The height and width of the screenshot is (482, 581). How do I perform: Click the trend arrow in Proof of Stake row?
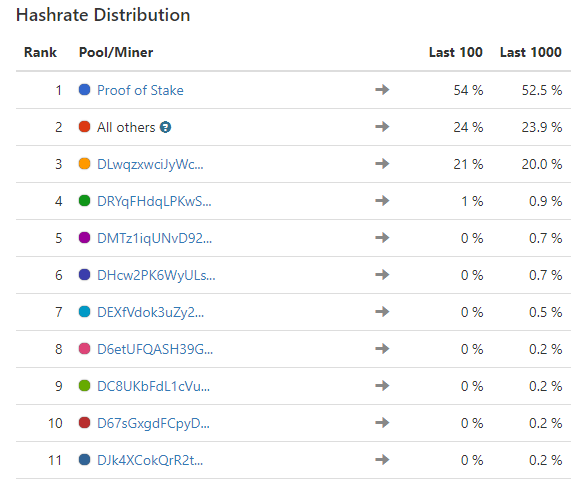tap(382, 90)
